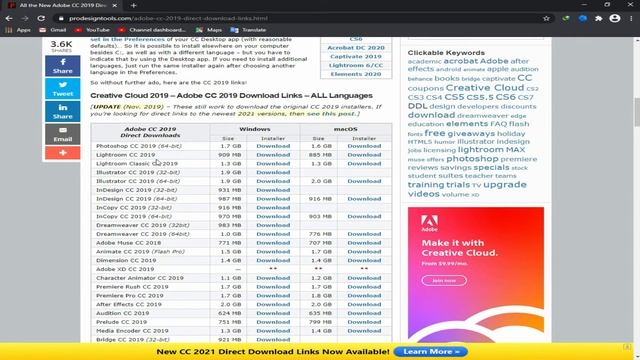This screenshot has width=640, height=360.
Task: Download Illustrator CC 2019 32-bit Windows installer
Action: [273, 172]
